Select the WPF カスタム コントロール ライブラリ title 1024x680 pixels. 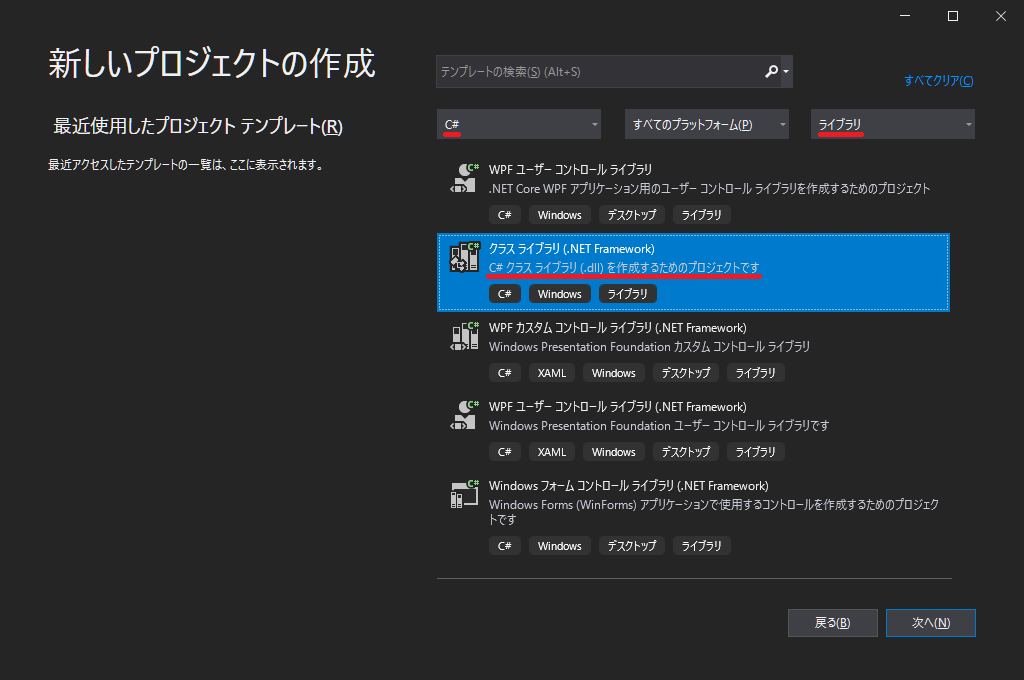click(x=617, y=327)
